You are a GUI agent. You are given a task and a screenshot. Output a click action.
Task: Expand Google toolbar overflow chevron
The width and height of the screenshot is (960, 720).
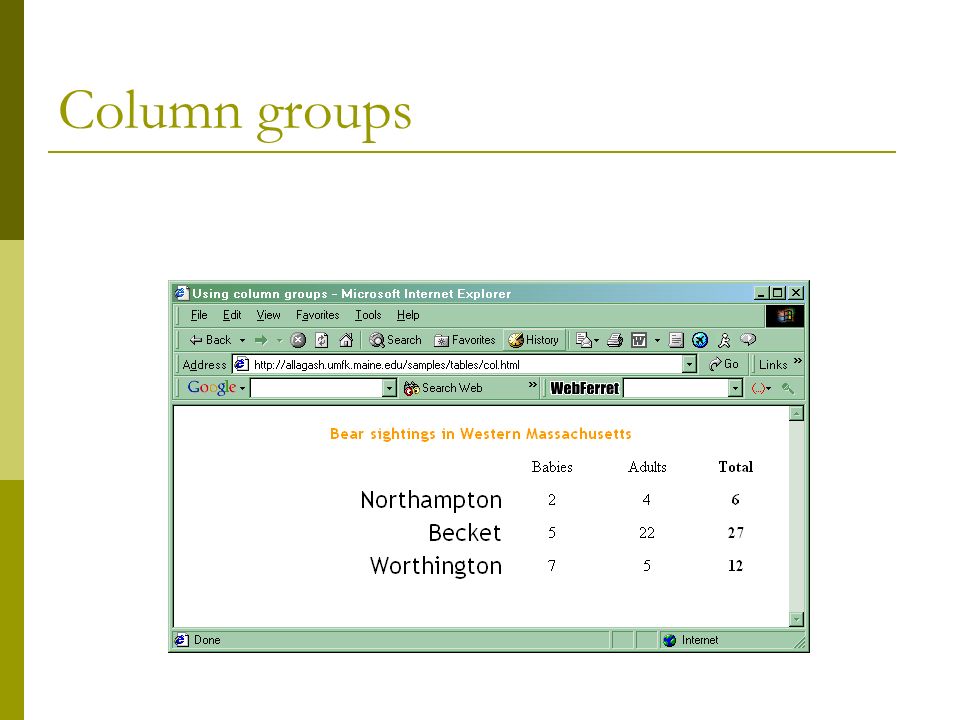pos(533,384)
